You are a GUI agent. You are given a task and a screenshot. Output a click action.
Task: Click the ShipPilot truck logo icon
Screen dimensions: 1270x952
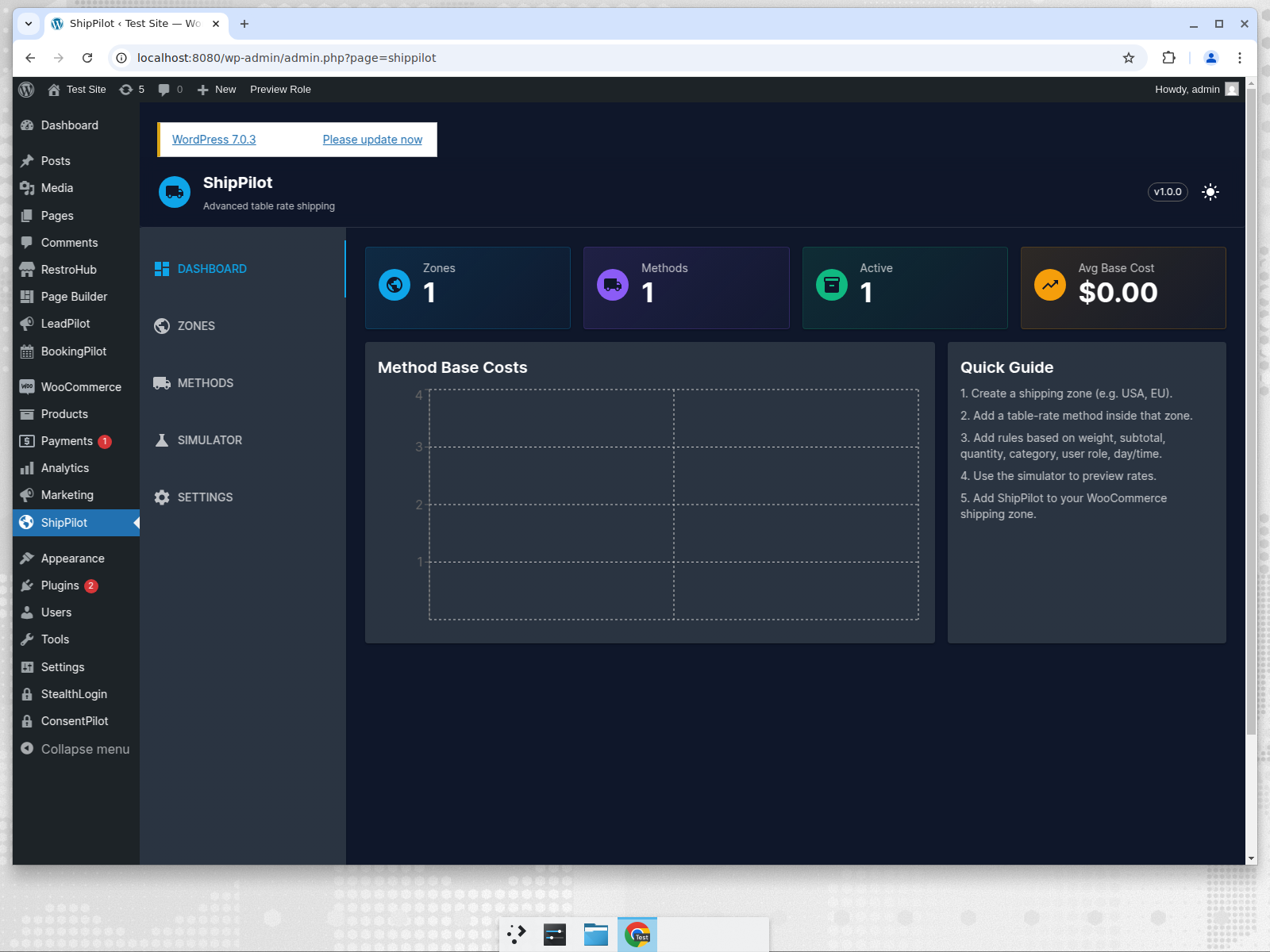[x=175, y=192]
